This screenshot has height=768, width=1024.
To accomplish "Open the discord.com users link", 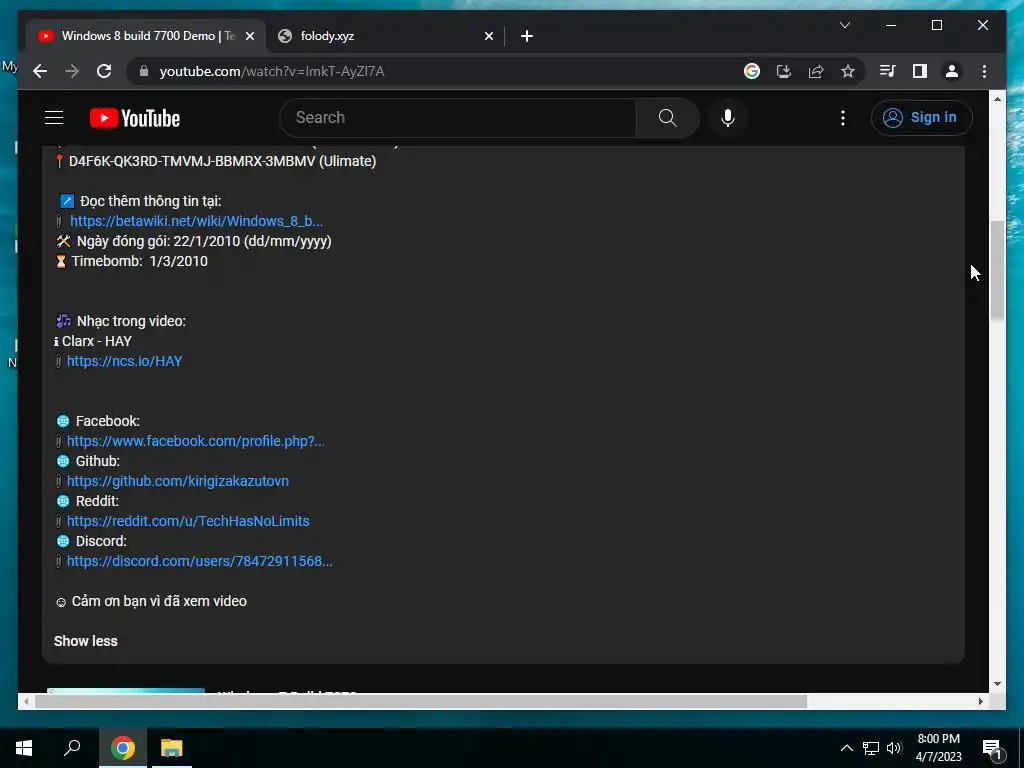I will click(x=200, y=561).
